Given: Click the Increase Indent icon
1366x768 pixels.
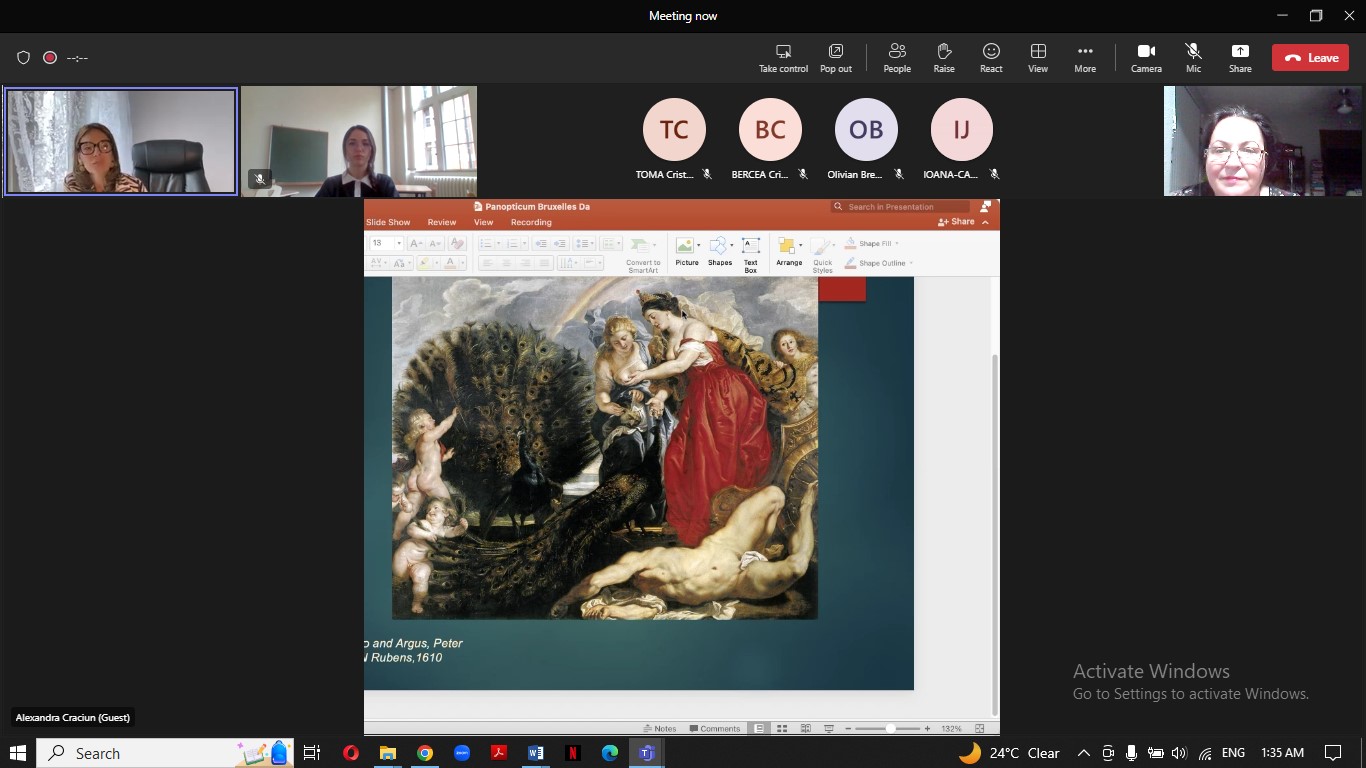Looking at the screenshot, I should pos(560,243).
